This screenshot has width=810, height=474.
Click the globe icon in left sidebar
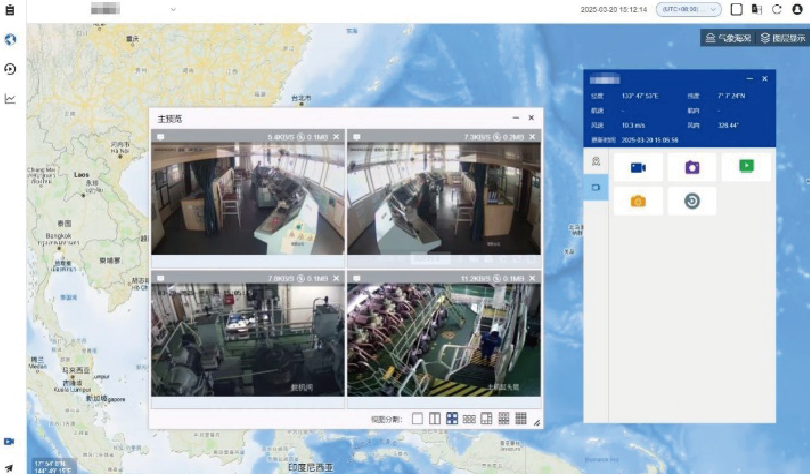pos(10,40)
